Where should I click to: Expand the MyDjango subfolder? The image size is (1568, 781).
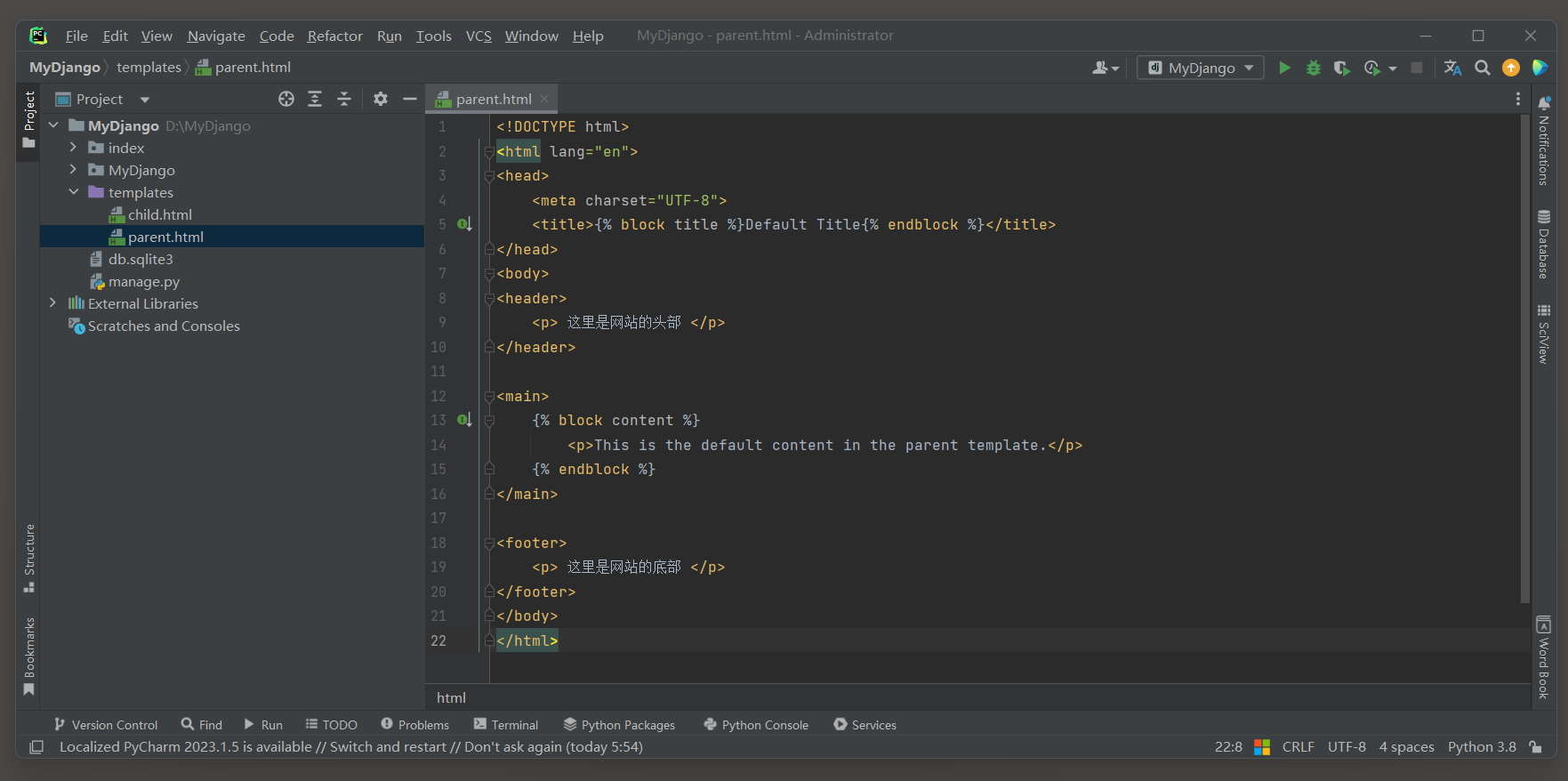click(74, 170)
